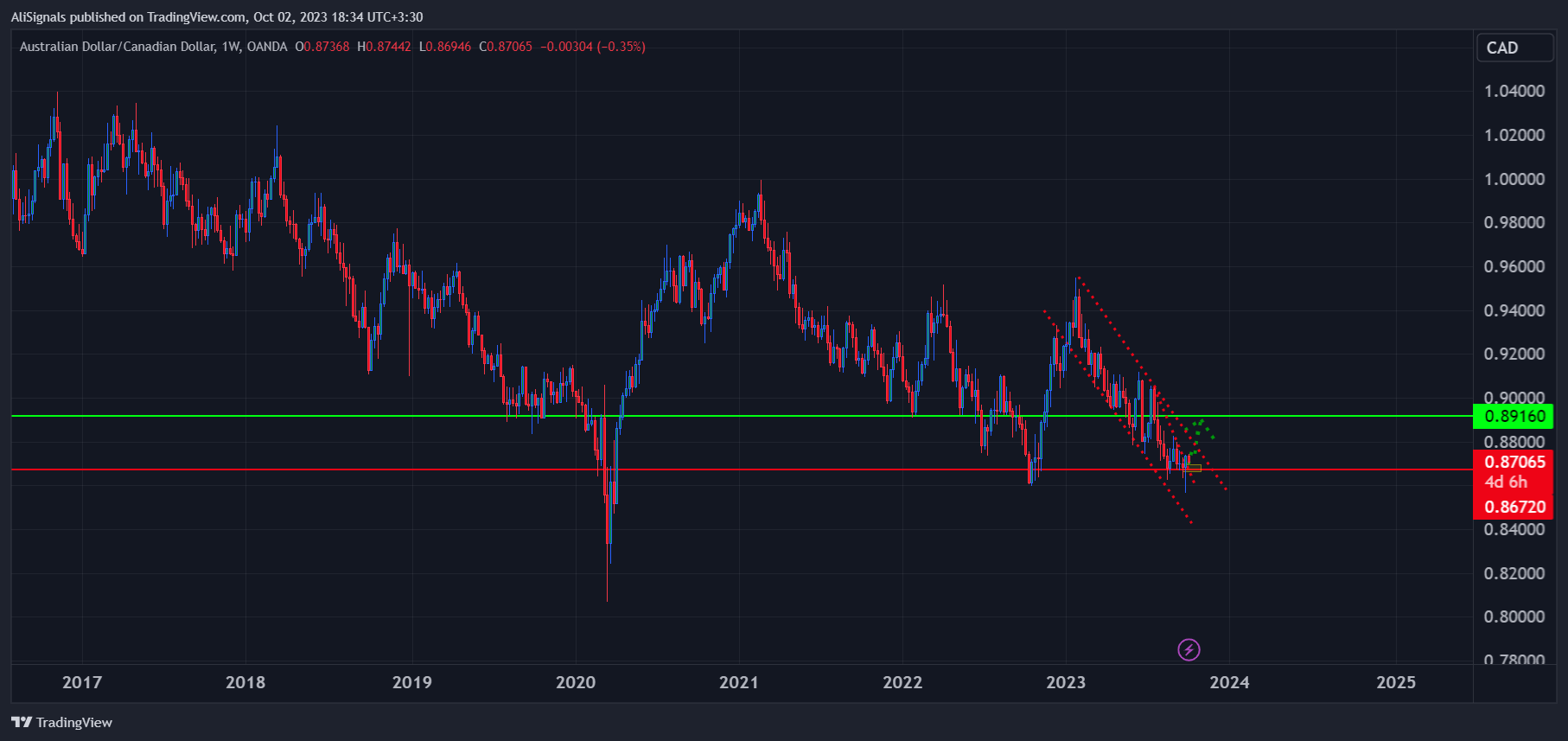Click the 1W timeframe label in legend

coord(230,47)
